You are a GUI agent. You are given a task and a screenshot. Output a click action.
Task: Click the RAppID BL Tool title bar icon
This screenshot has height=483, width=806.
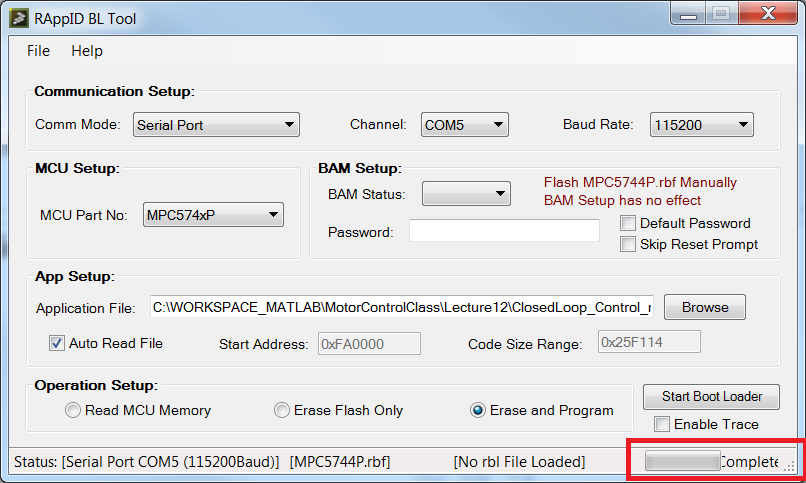pyautogui.click(x=19, y=18)
